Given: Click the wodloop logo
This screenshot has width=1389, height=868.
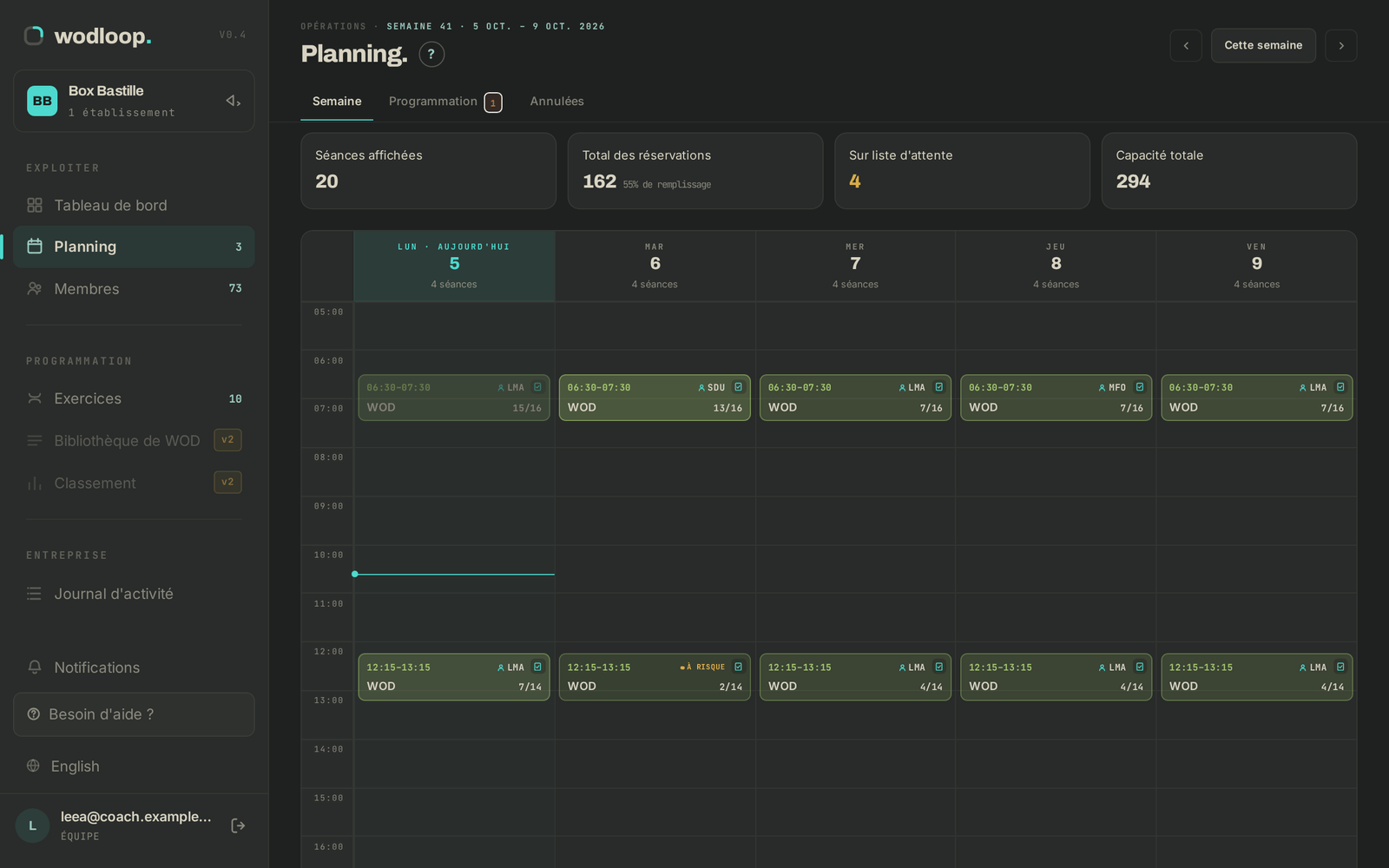Looking at the screenshot, I should pyautogui.click(x=88, y=36).
